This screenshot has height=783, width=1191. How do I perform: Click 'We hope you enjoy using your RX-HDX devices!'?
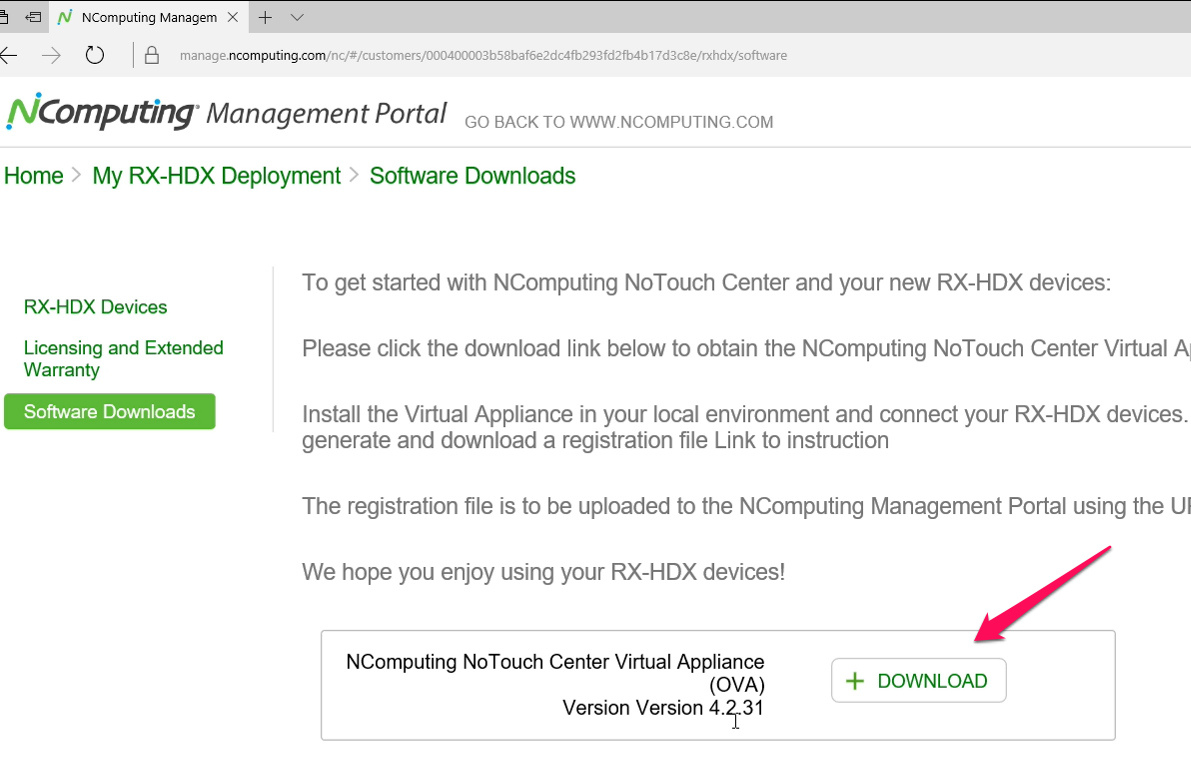543,572
